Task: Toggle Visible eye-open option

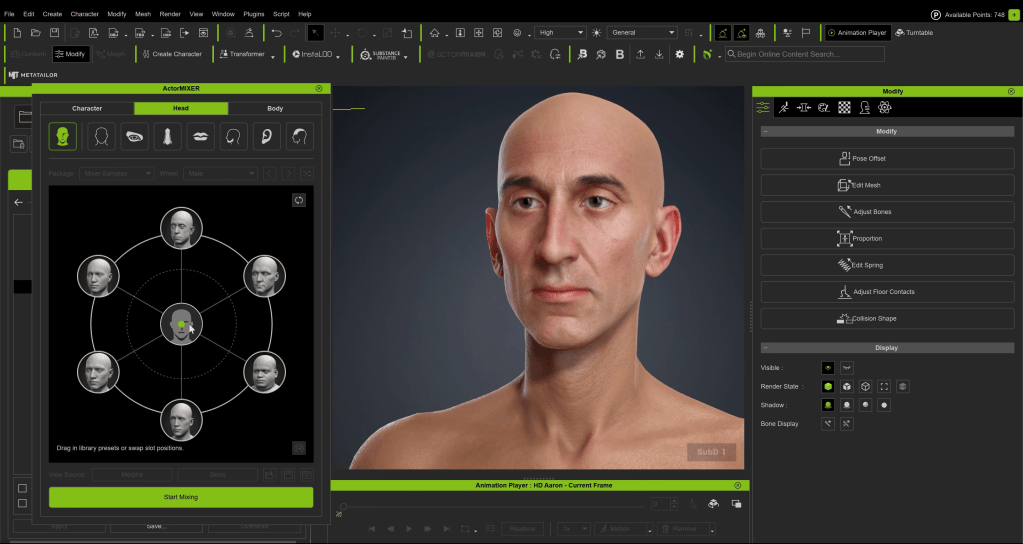Action: tap(828, 368)
